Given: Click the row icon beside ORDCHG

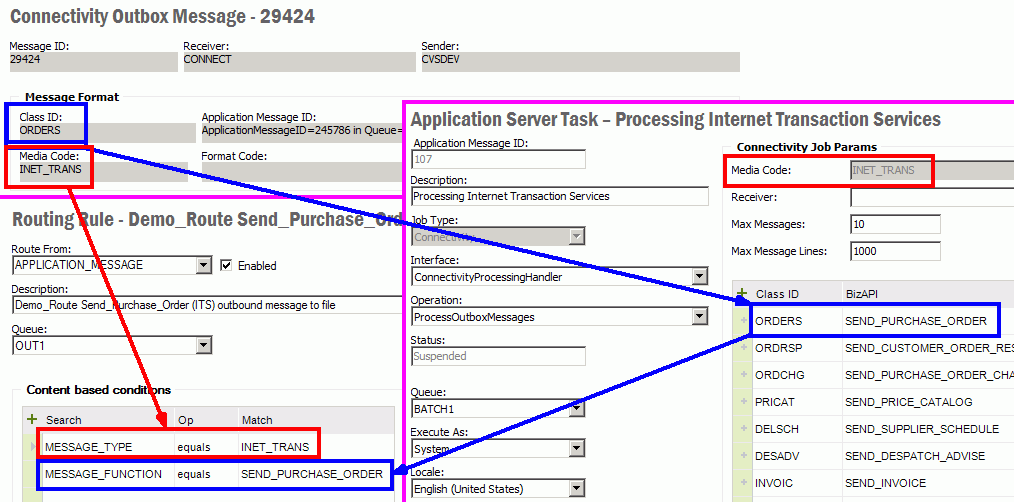Looking at the screenshot, I should click(x=742, y=375).
